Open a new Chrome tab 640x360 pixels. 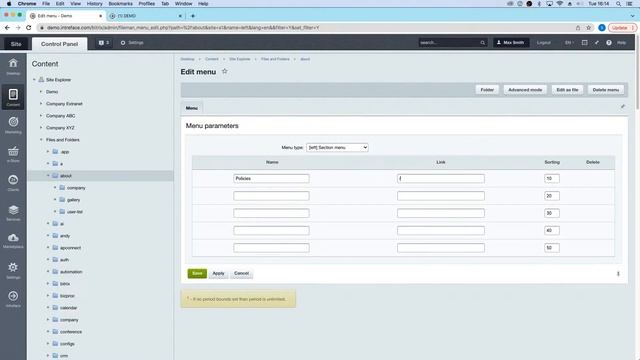[193, 16]
